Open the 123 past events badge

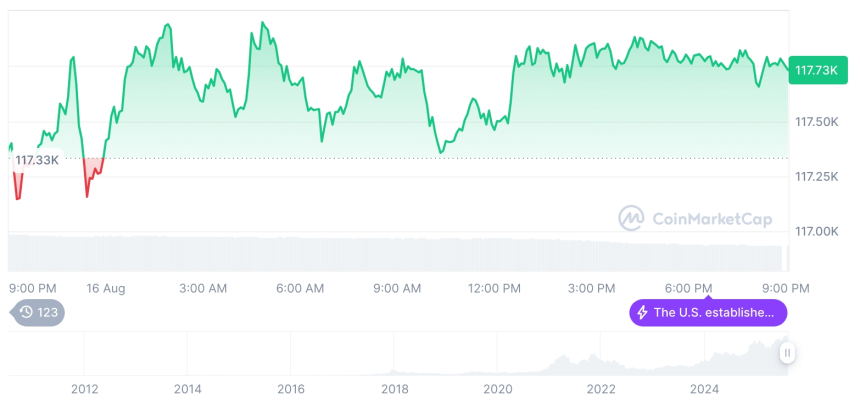pos(40,312)
